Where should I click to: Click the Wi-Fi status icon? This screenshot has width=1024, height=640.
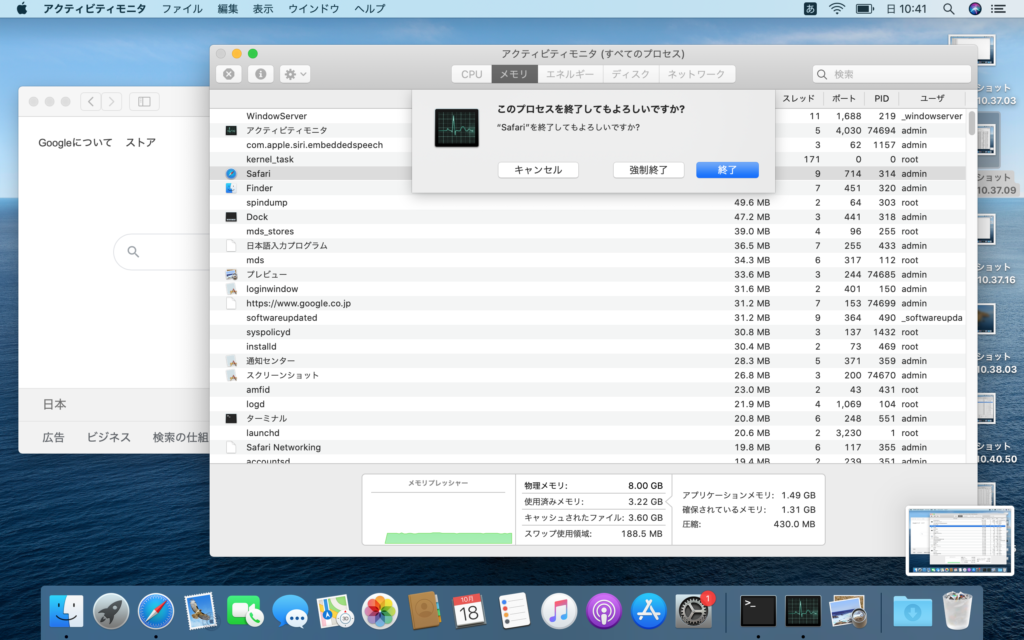(x=837, y=8)
